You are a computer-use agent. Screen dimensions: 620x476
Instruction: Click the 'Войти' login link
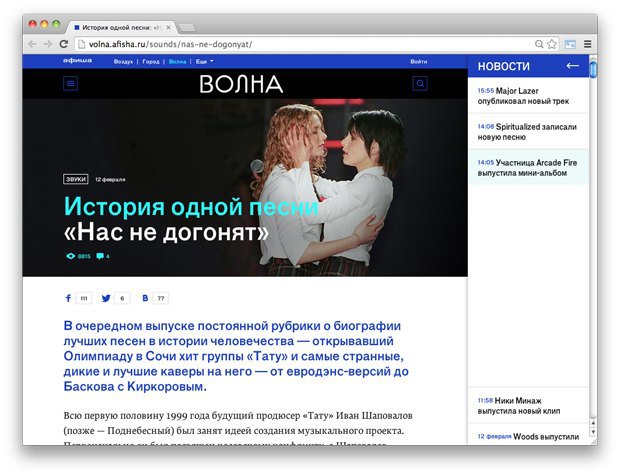[x=419, y=62]
